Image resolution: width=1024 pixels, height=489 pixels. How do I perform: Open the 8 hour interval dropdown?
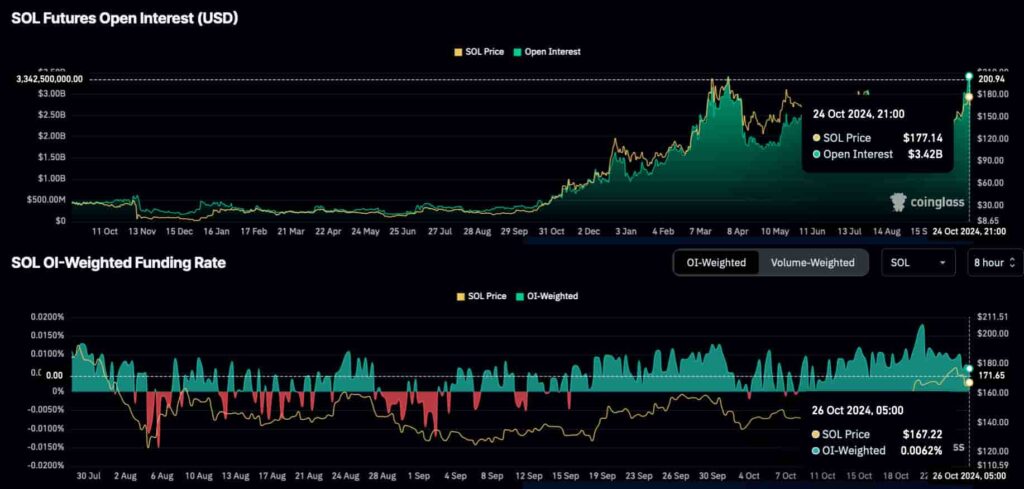pos(993,262)
